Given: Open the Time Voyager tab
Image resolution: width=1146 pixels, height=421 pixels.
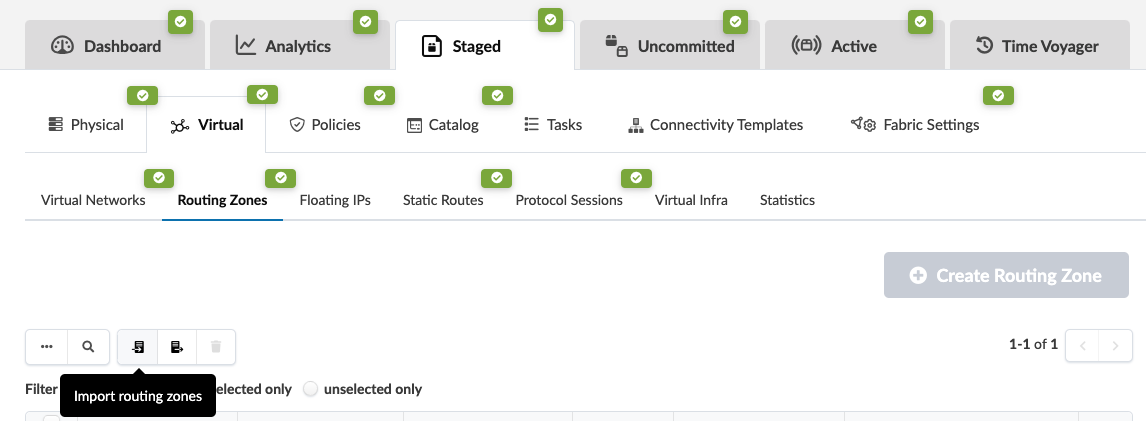Looking at the screenshot, I should tap(1036, 46).
